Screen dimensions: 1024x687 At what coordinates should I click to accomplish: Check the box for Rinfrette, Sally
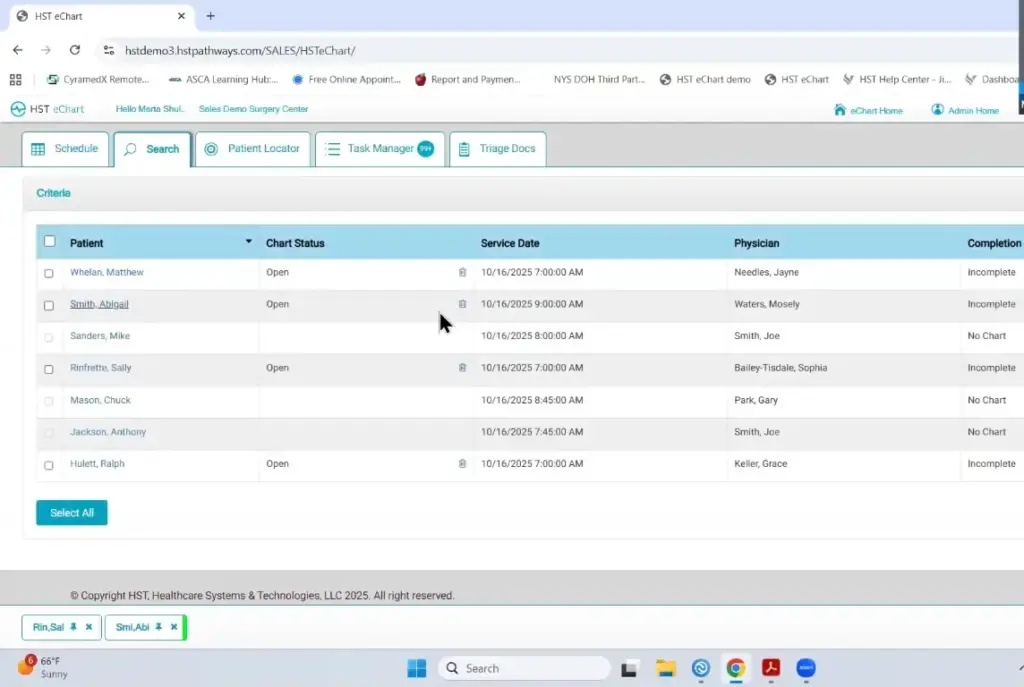pyautogui.click(x=49, y=369)
